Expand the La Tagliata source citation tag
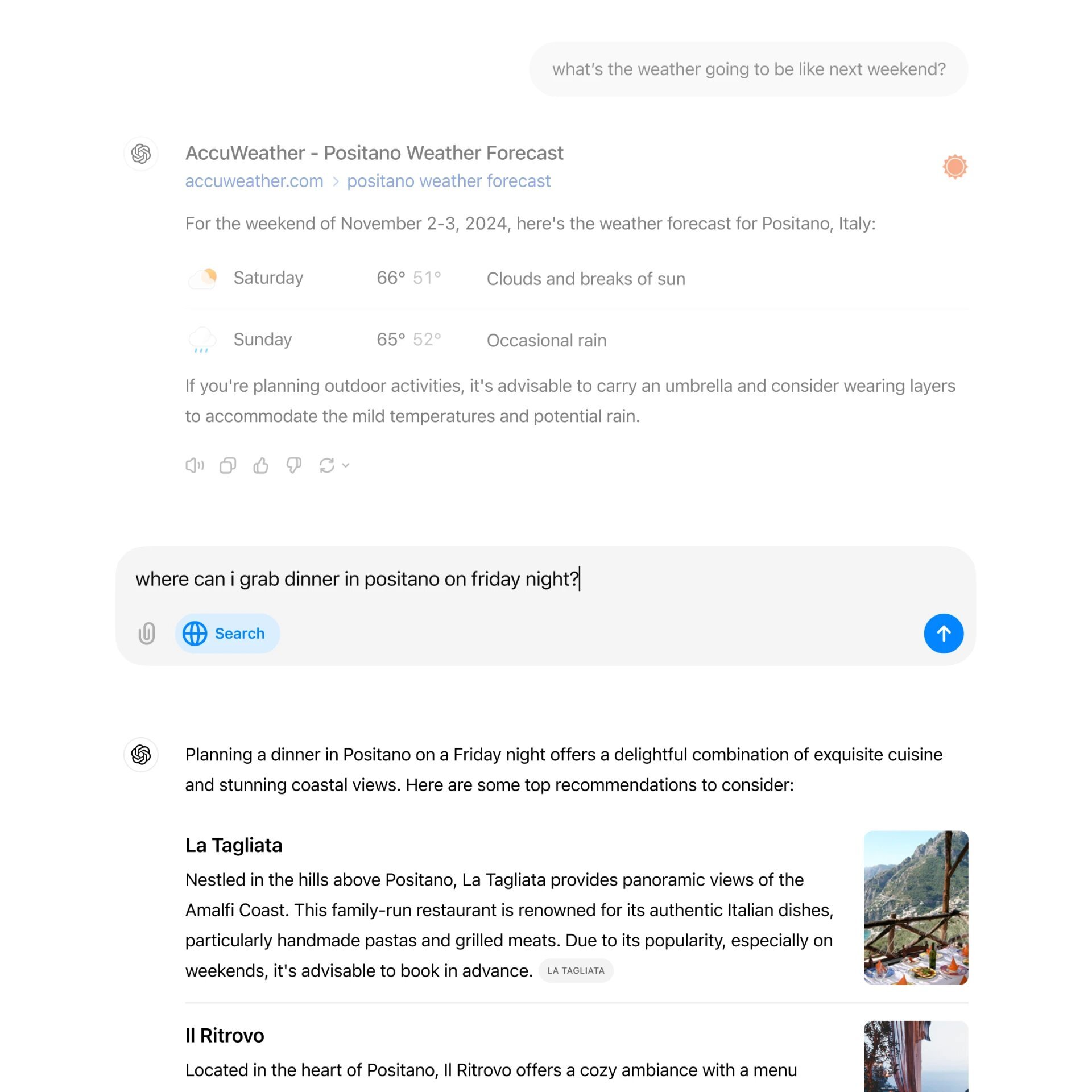This screenshot has height=1092, width=1092. 575,970
